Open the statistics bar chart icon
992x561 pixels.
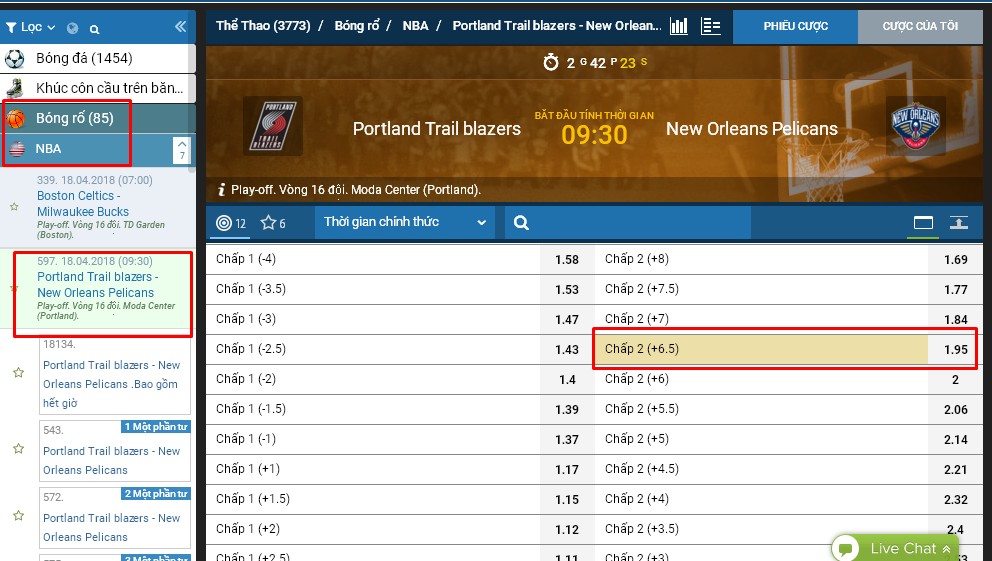coord(679,26)
